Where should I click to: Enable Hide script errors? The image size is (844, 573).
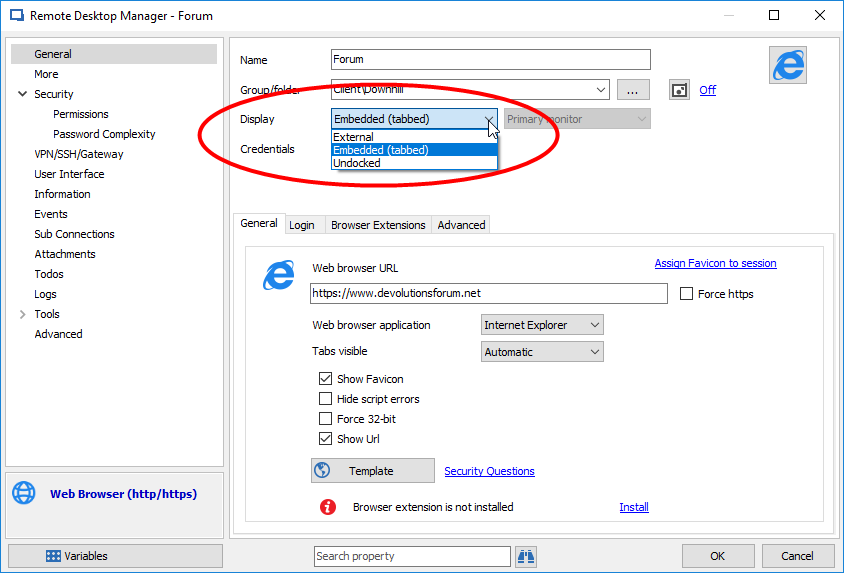tap(325, 399)
